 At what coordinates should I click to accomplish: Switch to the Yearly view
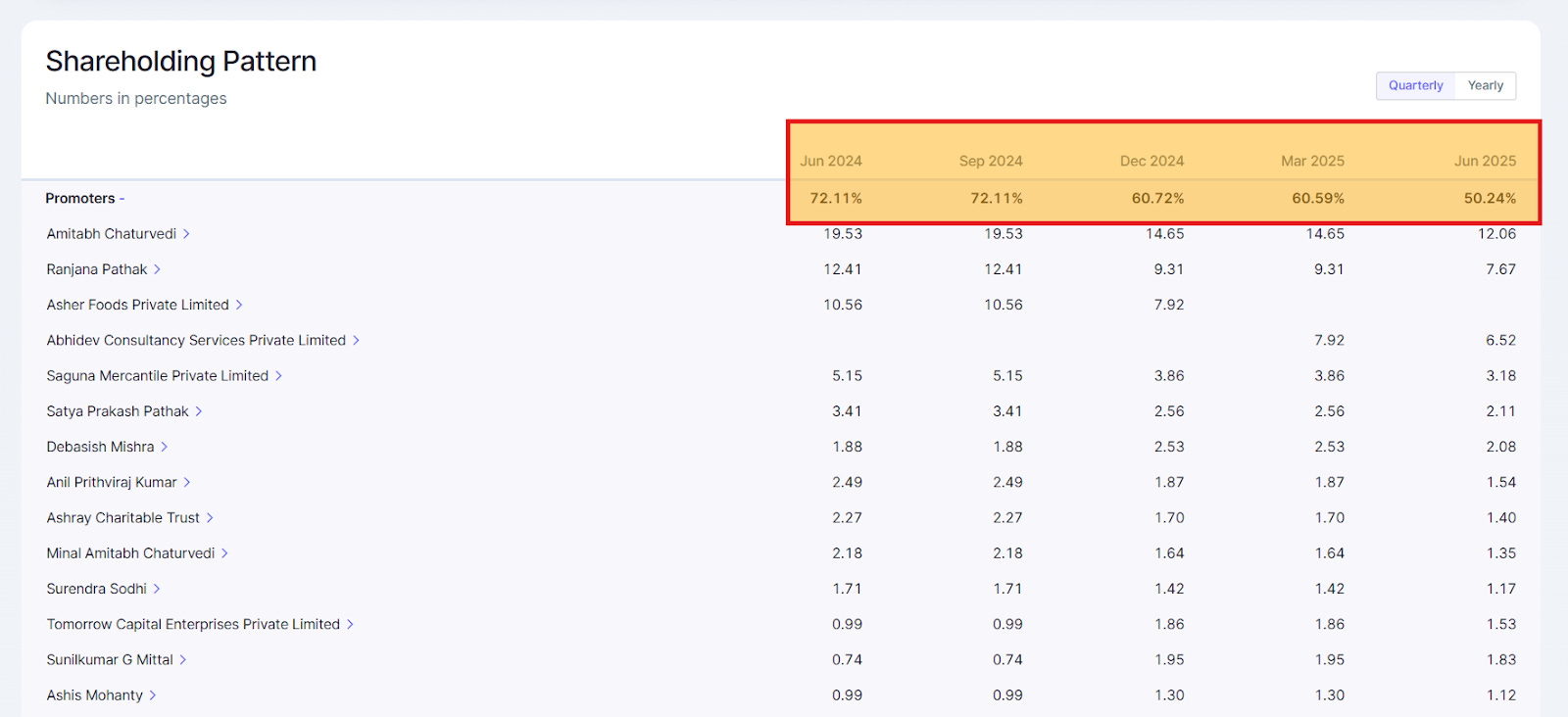pyautogui.click(x=1485, y=86)
